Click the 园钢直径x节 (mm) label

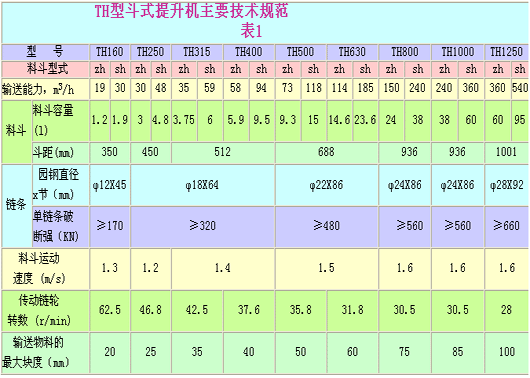click(60, 185)
